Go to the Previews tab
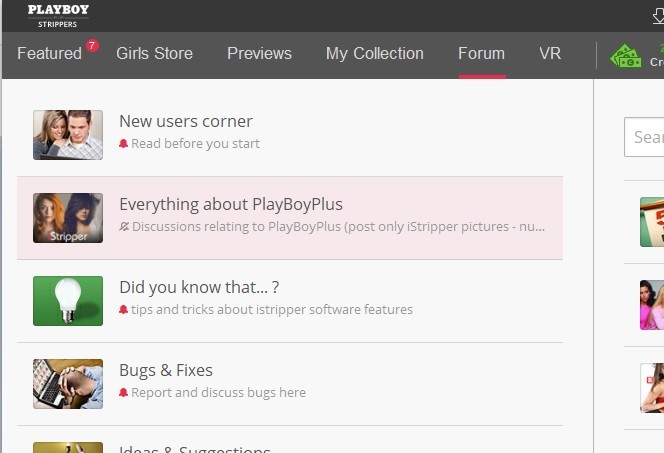The height and width of the screenshot is (453, 664). (259, 54)
